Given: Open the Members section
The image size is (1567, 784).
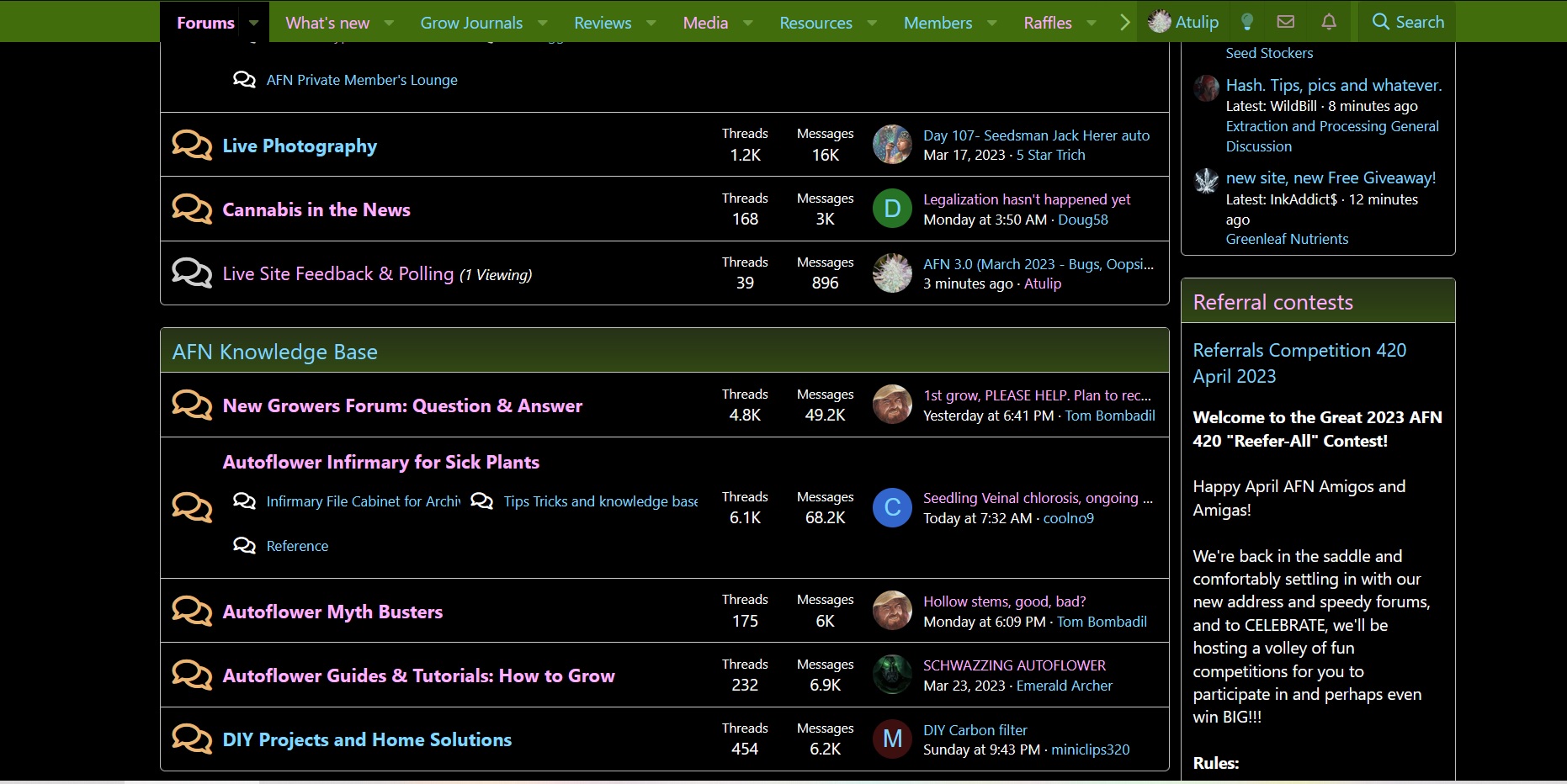Looking at the screenshot, I should pos(938,23).
